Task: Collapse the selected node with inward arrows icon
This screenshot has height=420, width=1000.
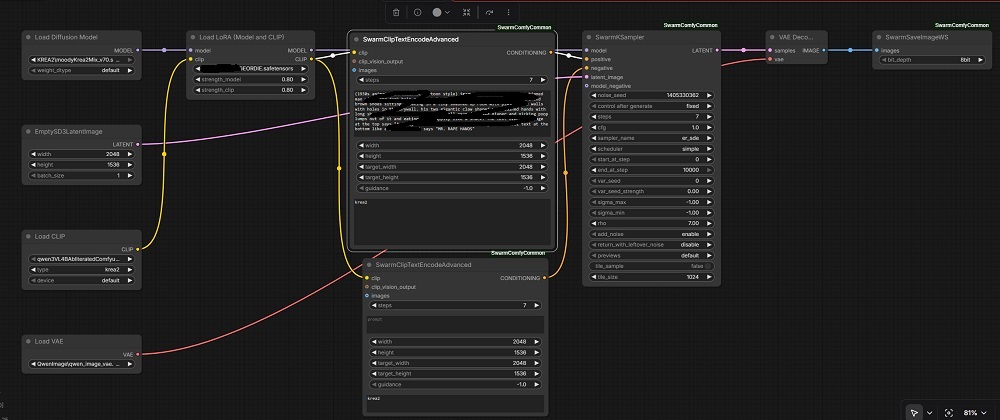Action: [x=467, y=12]
